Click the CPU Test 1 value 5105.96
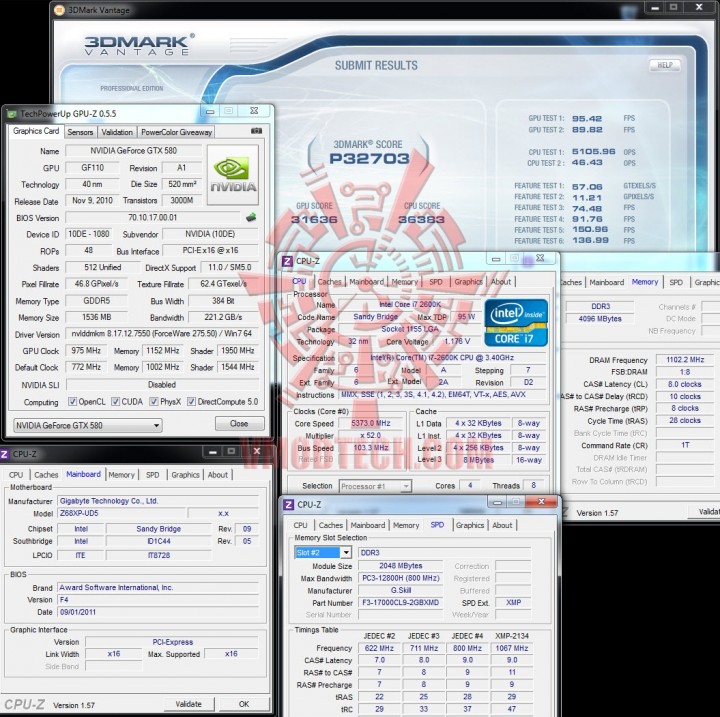720x717 pixels. point(593,152)
